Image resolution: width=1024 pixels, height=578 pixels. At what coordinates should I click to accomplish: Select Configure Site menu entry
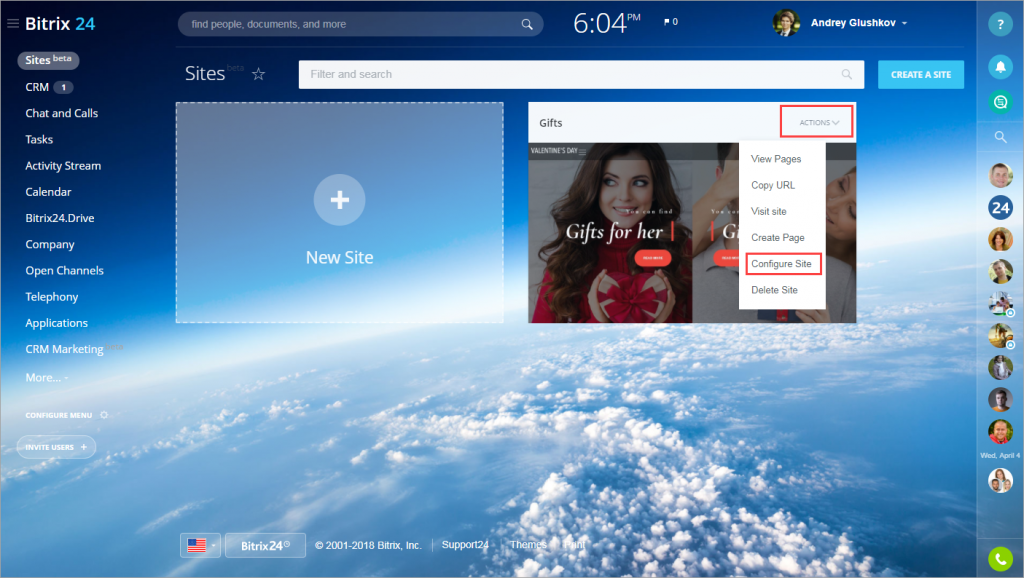781,264
